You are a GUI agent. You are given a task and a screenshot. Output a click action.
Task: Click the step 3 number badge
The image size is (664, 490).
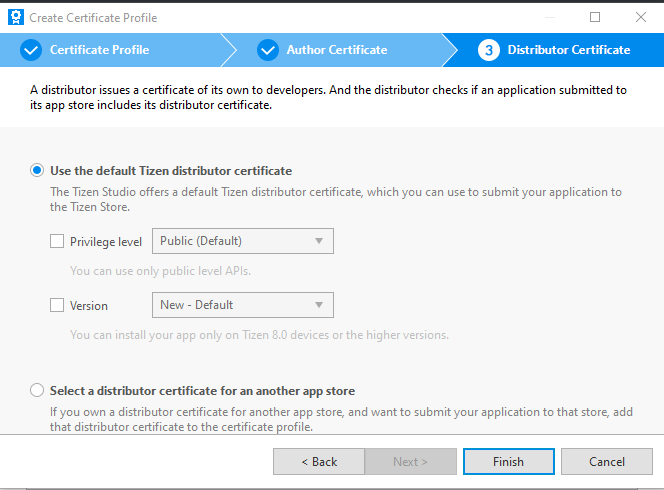[489, 50]
